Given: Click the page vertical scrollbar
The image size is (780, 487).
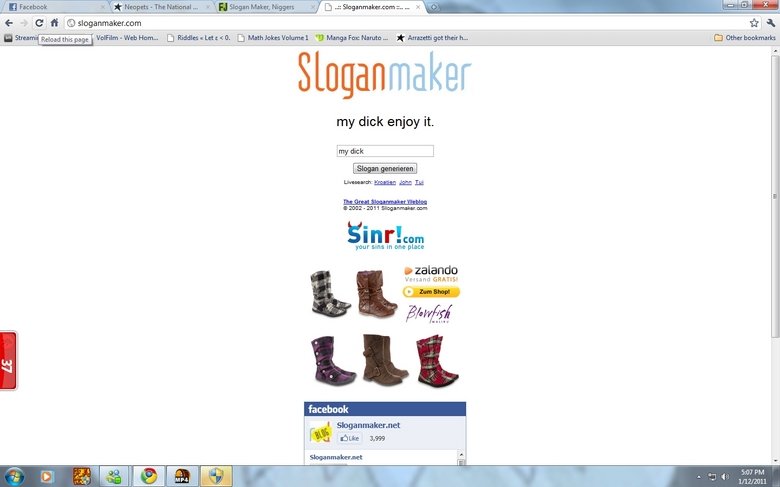Looking at the screenshot, I should (776, 196).
